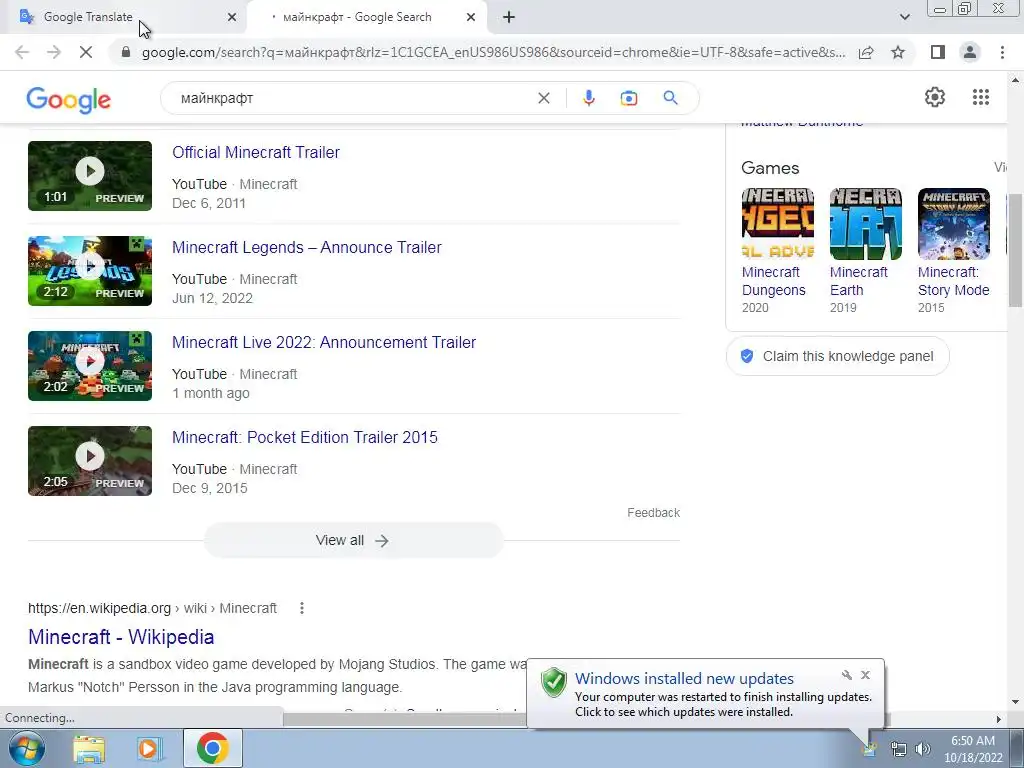
Task: Select Minecraft Earth game cover
Action: coord(866,224)
